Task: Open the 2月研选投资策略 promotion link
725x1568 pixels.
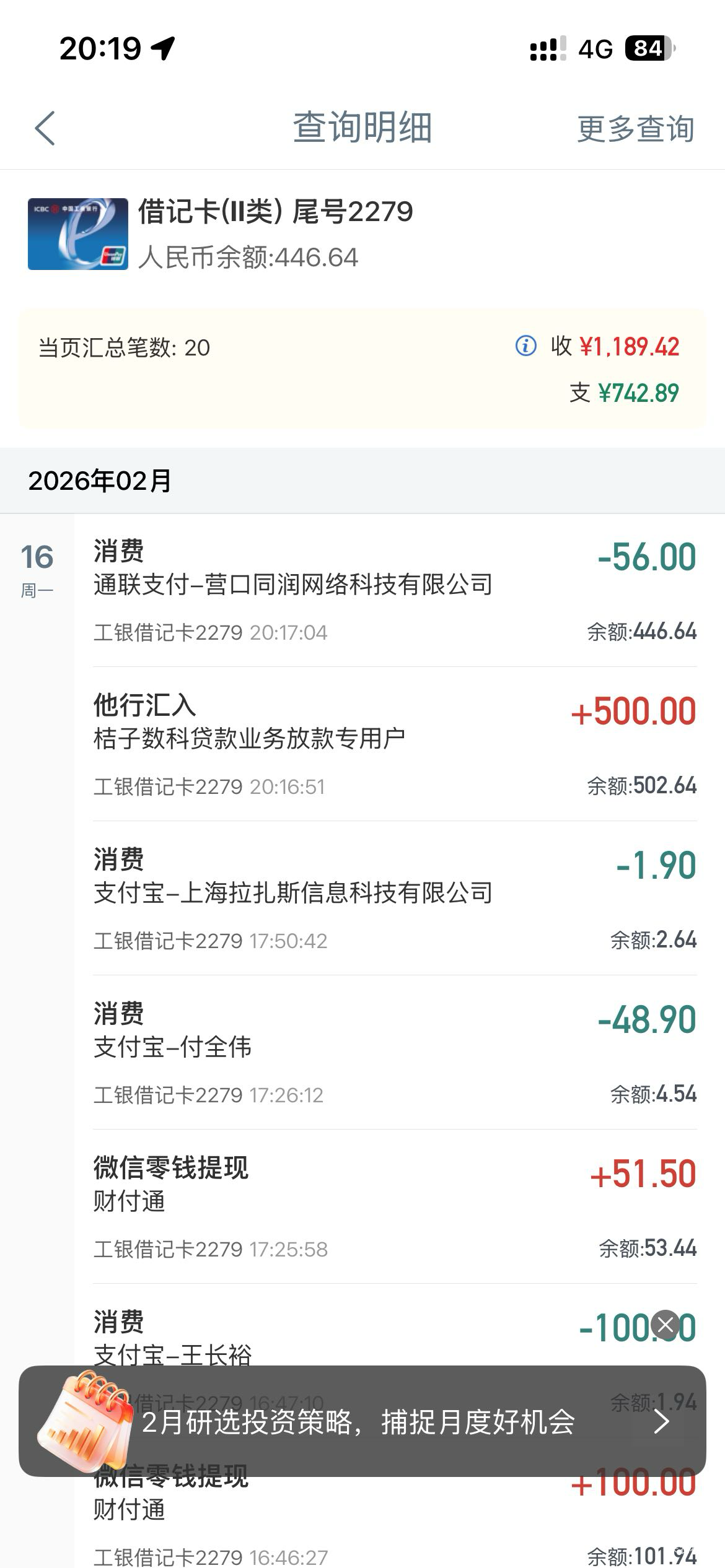Action: (358, 1422)
